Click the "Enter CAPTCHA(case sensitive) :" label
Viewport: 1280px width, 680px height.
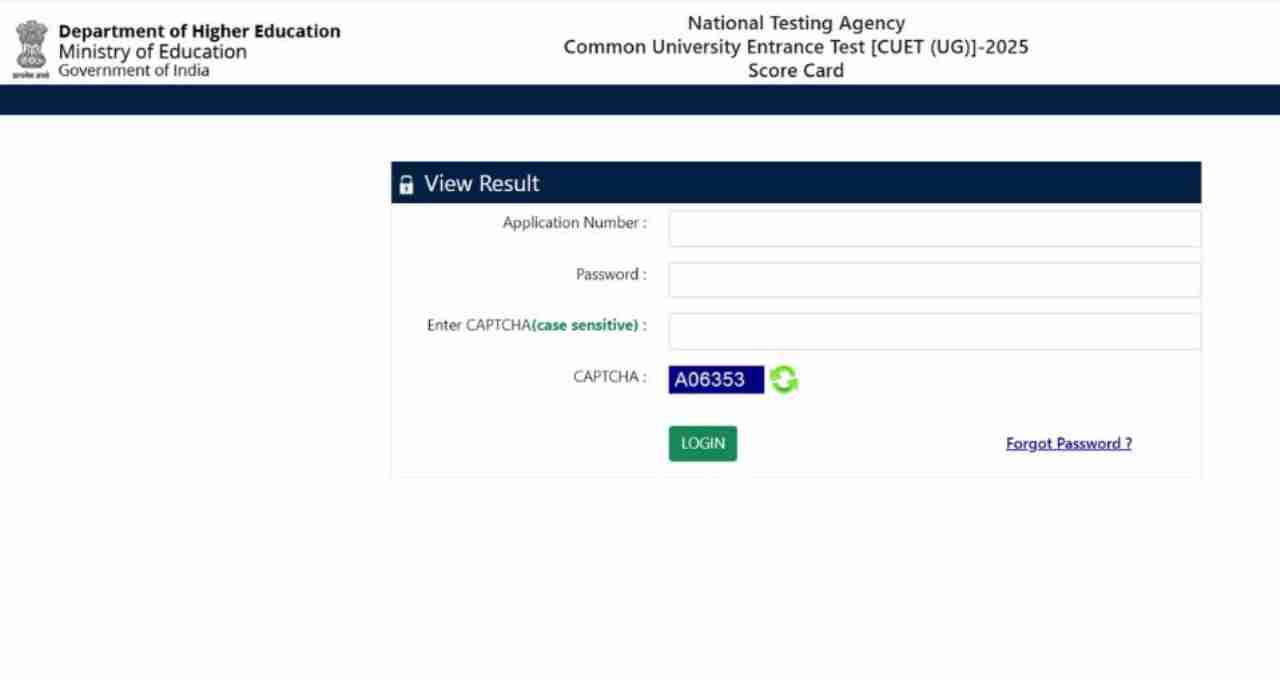pos(537,325)
